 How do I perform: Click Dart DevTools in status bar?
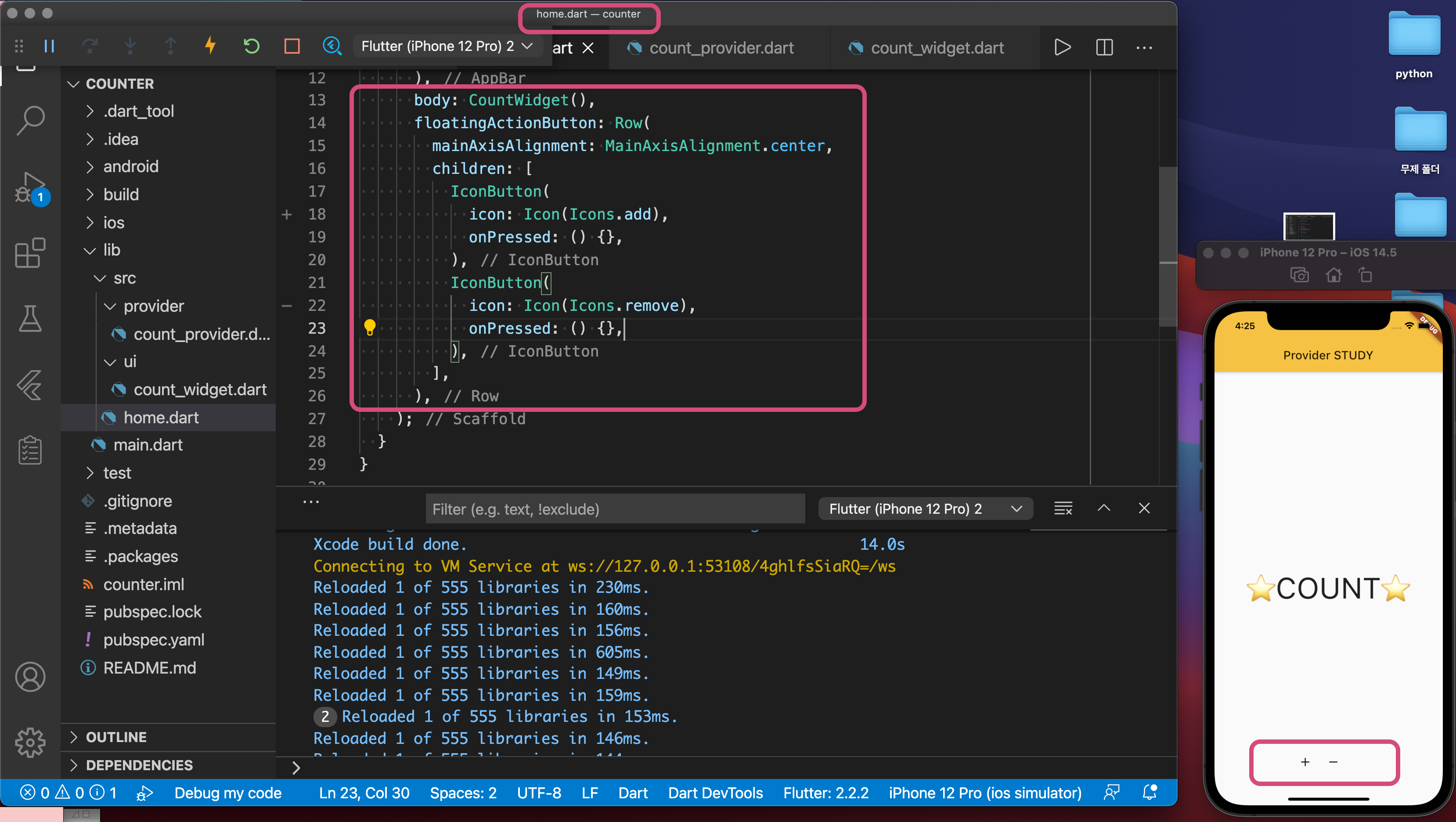[x=715, y=793]
